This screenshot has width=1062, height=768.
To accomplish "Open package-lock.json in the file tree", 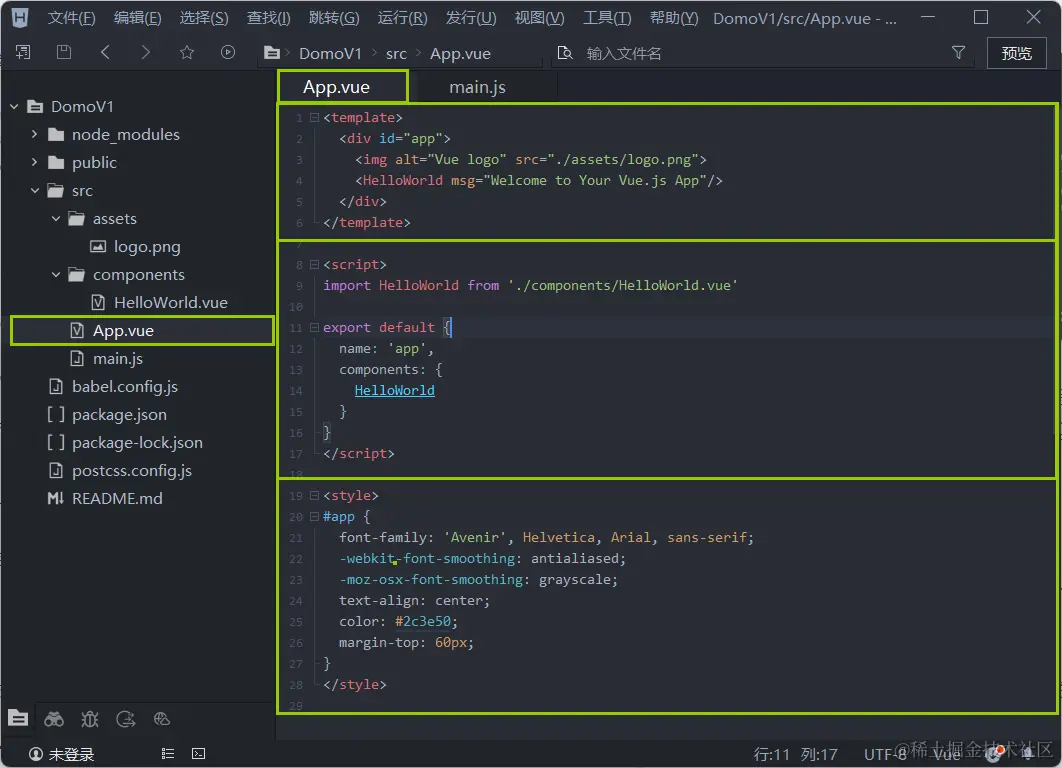I will (137, 442).
